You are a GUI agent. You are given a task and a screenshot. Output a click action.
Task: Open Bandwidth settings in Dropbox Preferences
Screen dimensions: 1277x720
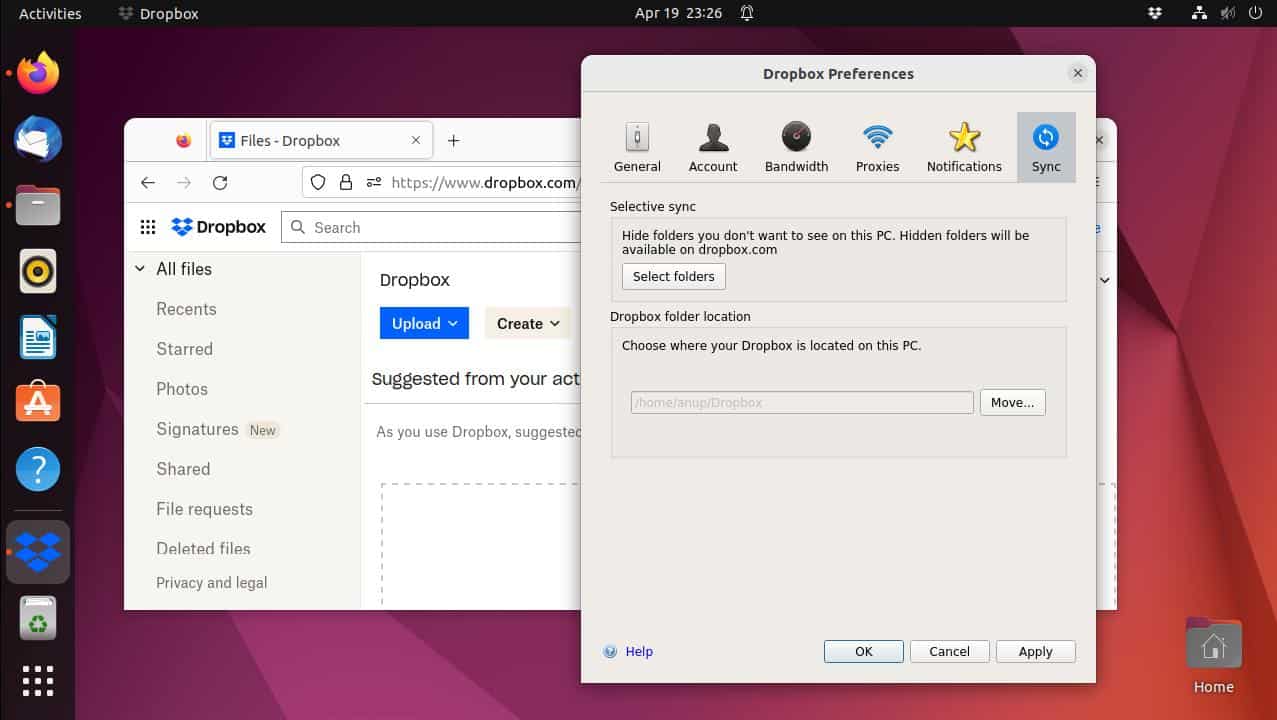pos(795,146)
